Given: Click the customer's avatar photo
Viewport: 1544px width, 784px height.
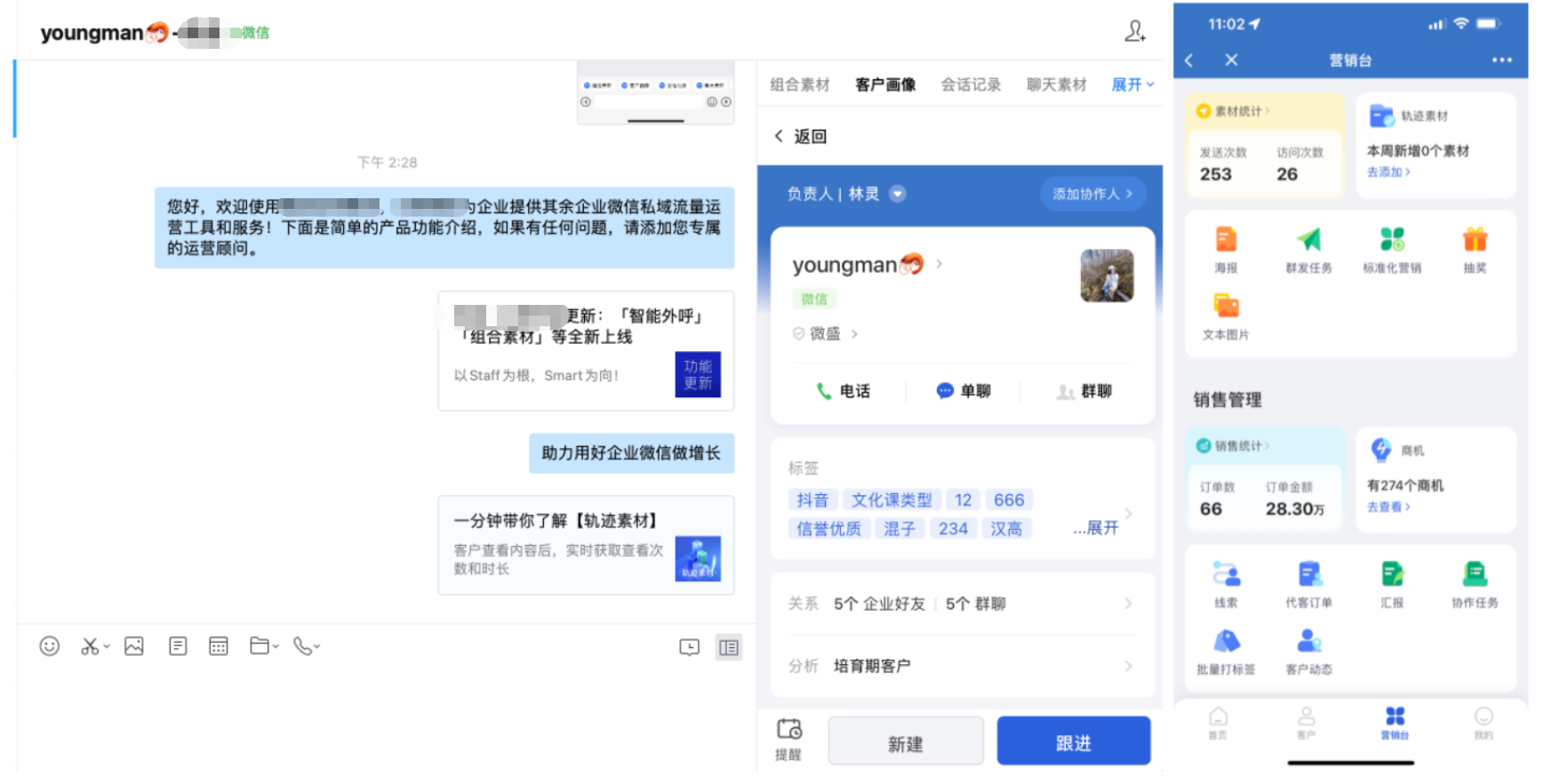Looking at the screenshot, I should (x=1107, y=276).
